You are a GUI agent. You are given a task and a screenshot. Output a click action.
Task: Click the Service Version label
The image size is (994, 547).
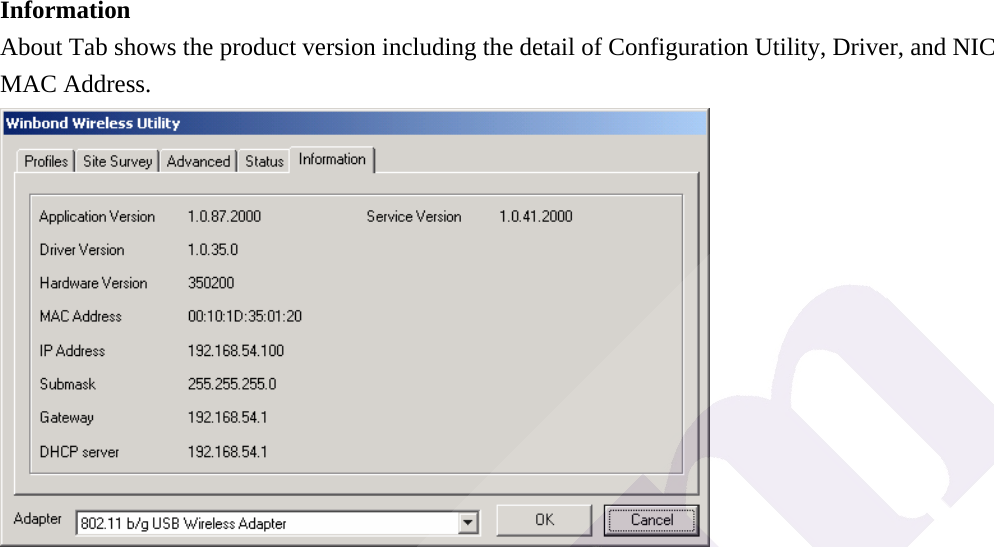(x=414, y=216)
